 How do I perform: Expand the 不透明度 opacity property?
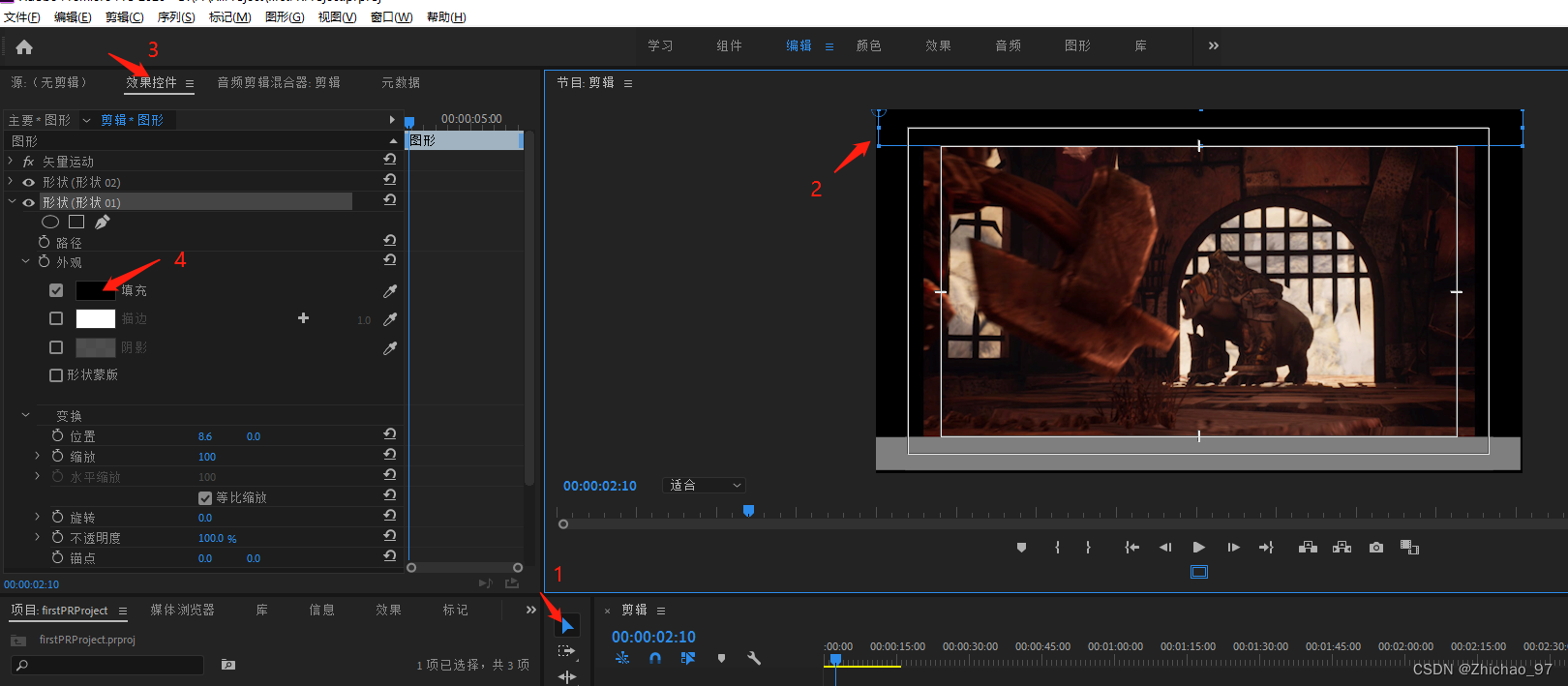click(x=38, y=537)
